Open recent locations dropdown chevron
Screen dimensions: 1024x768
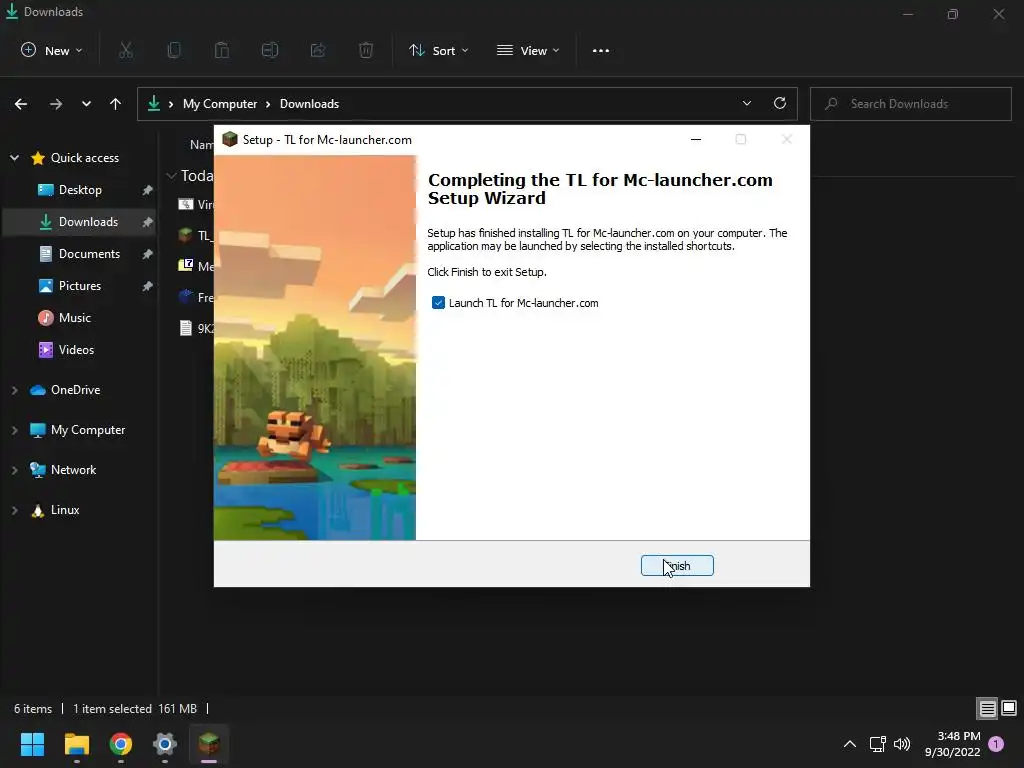pos(86,104)
